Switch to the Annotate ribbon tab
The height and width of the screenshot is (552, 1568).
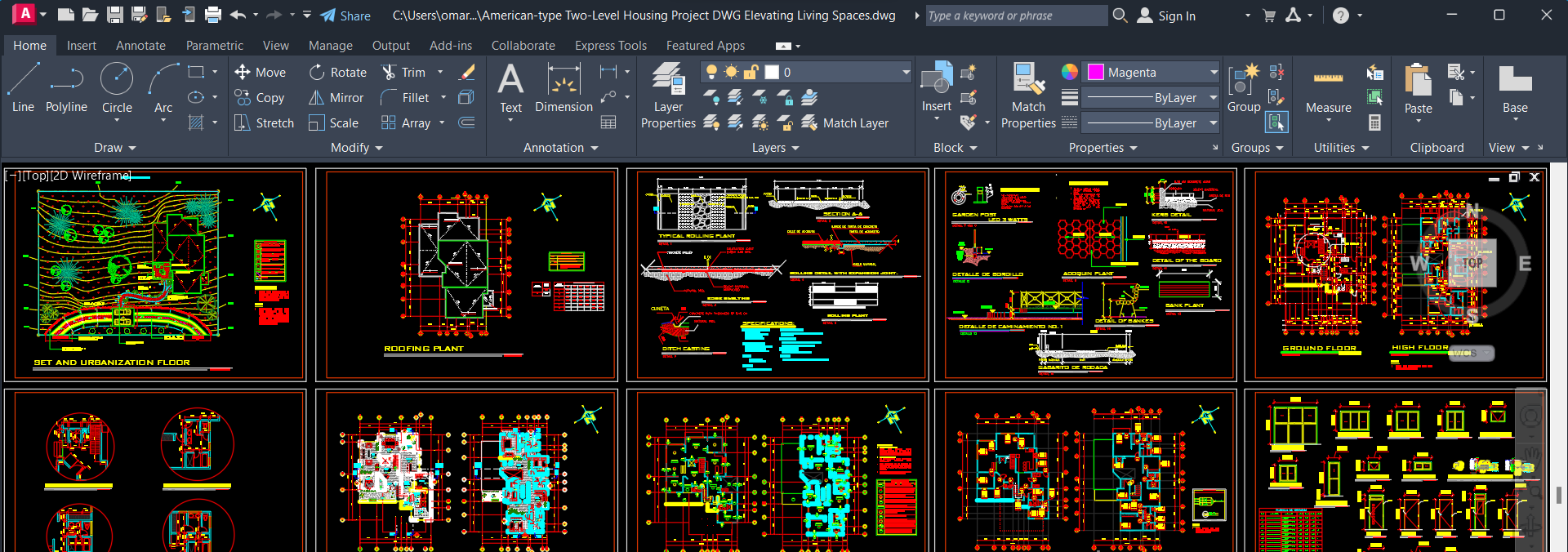(140, 46)
